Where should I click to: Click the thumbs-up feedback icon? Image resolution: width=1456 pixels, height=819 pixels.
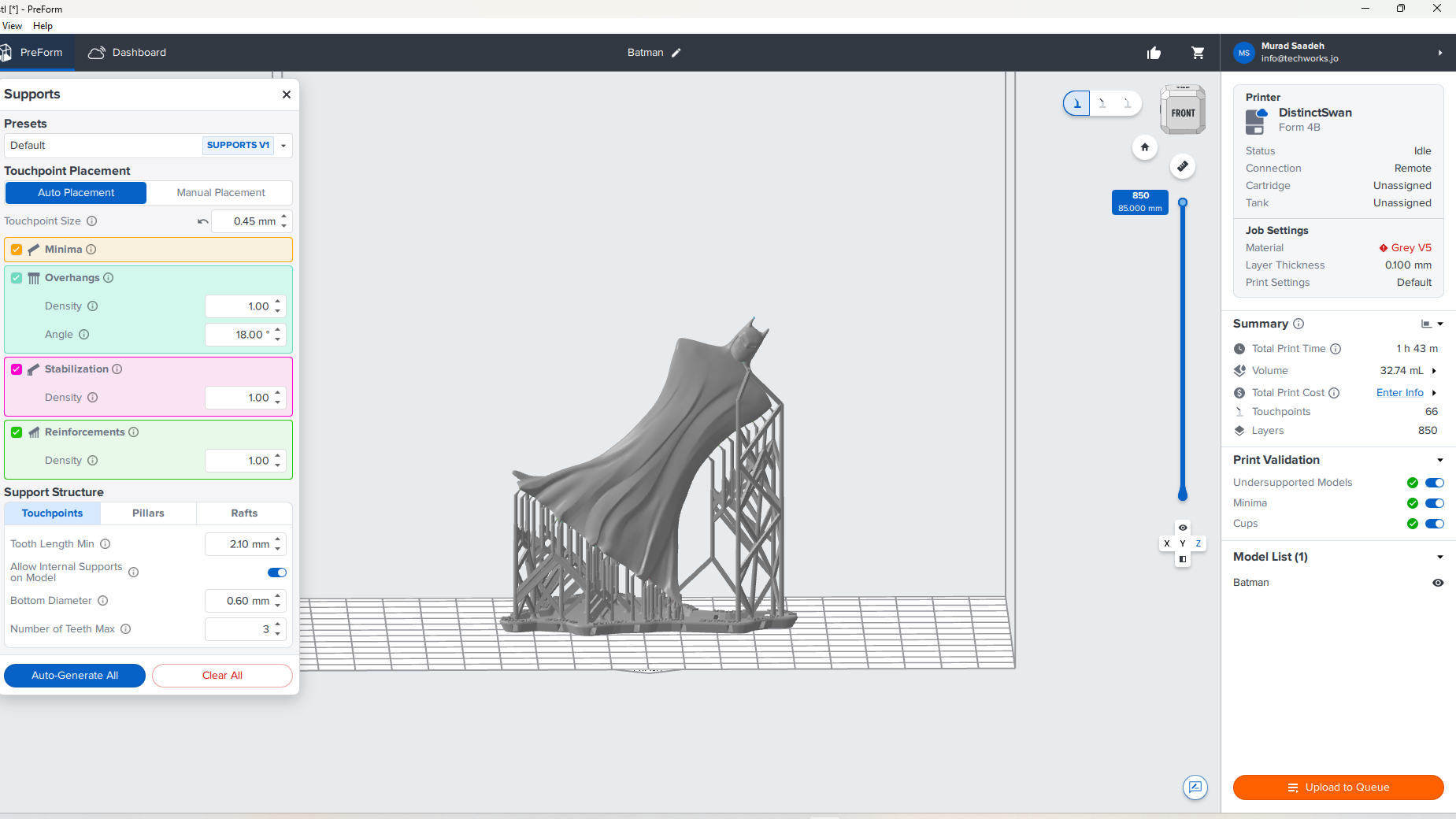(x=1154, y=53)
